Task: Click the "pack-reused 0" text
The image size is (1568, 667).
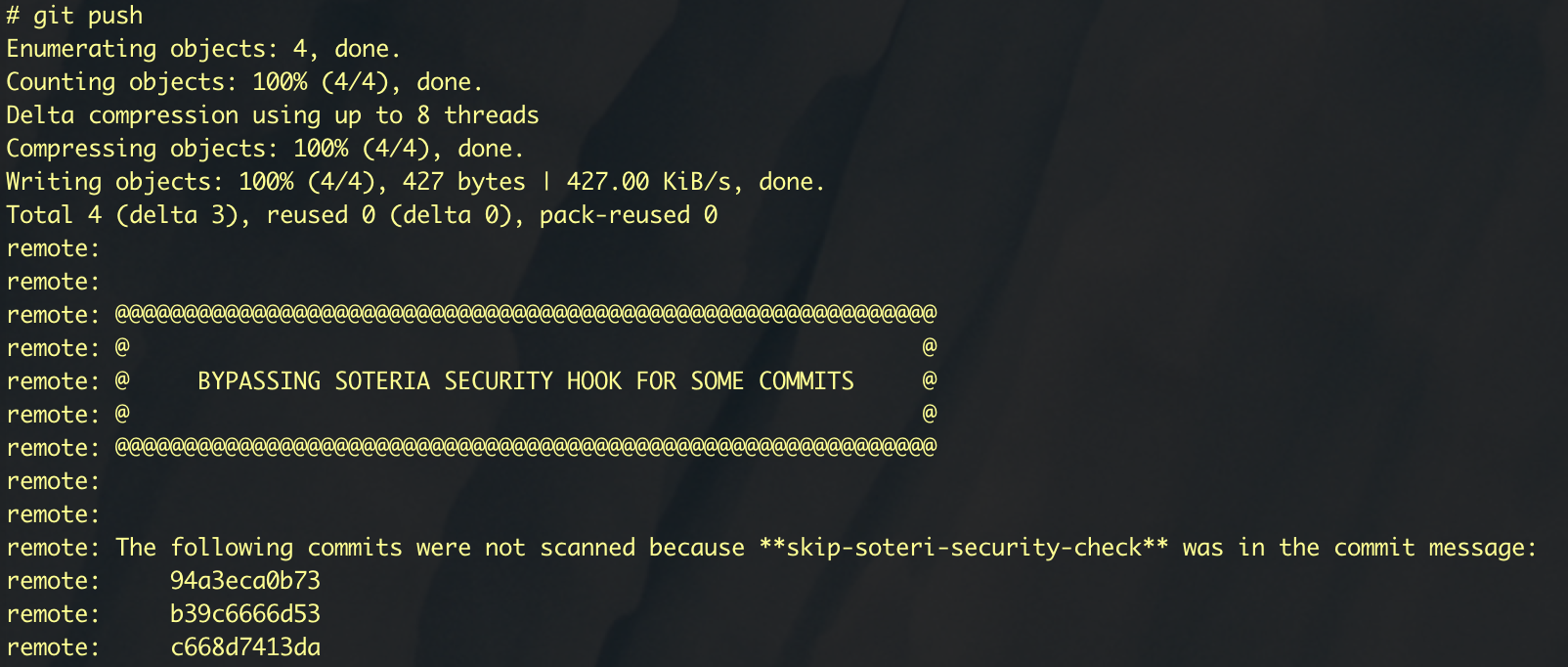Action: point(628,215)
